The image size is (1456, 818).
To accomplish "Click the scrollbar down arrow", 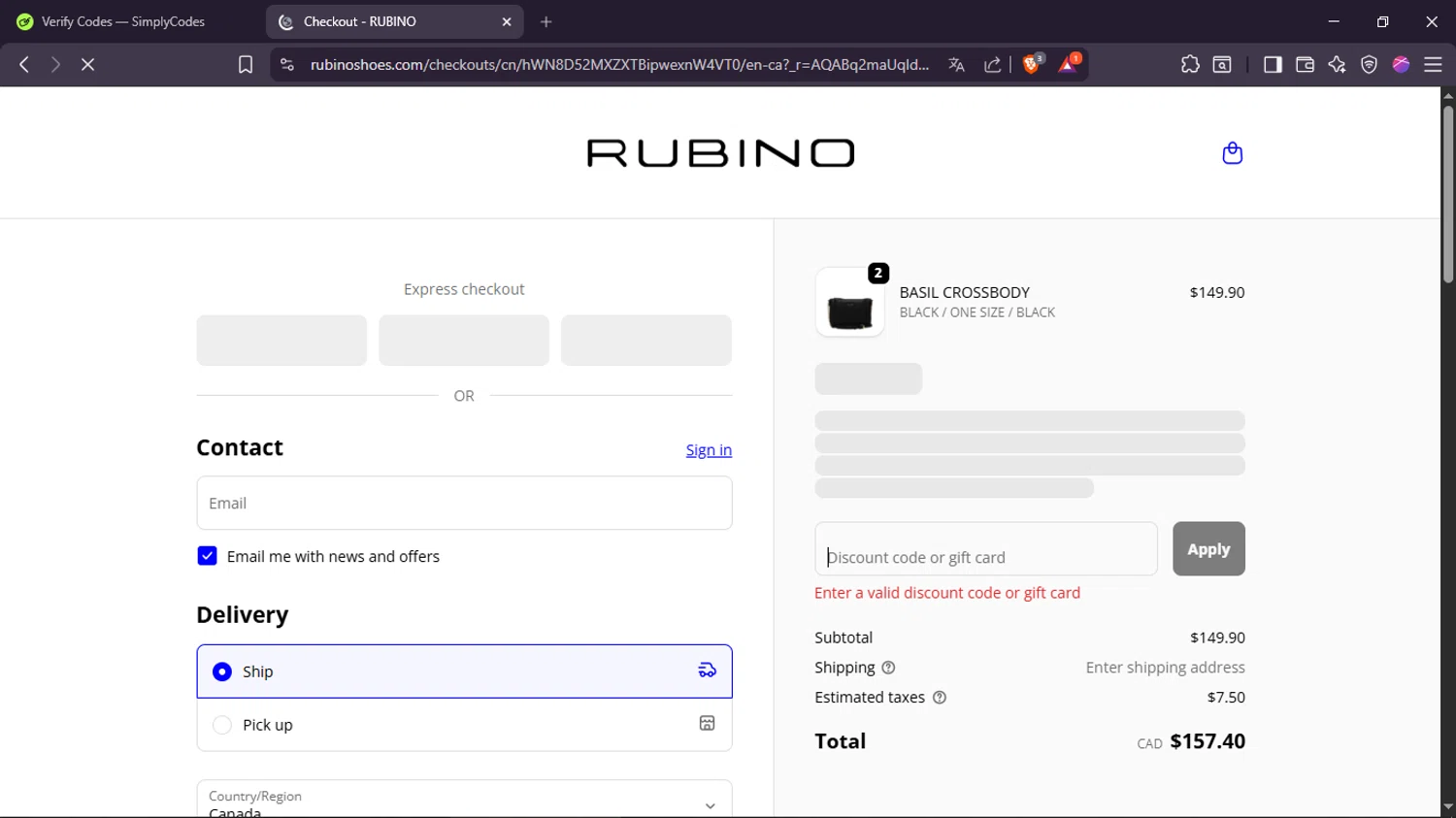I will click(1448, 807).
